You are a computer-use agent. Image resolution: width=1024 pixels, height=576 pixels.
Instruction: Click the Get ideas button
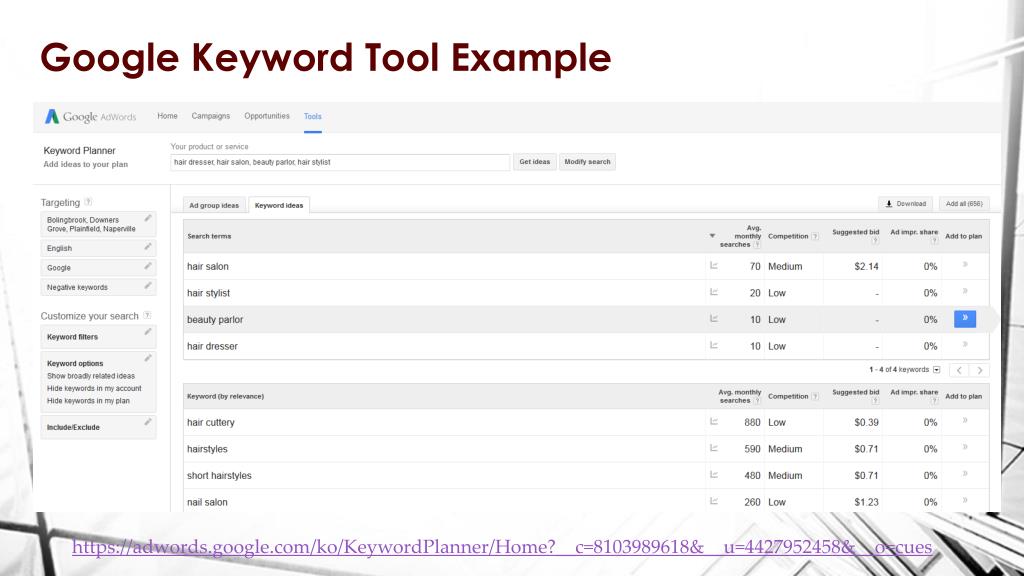point(535,162)
